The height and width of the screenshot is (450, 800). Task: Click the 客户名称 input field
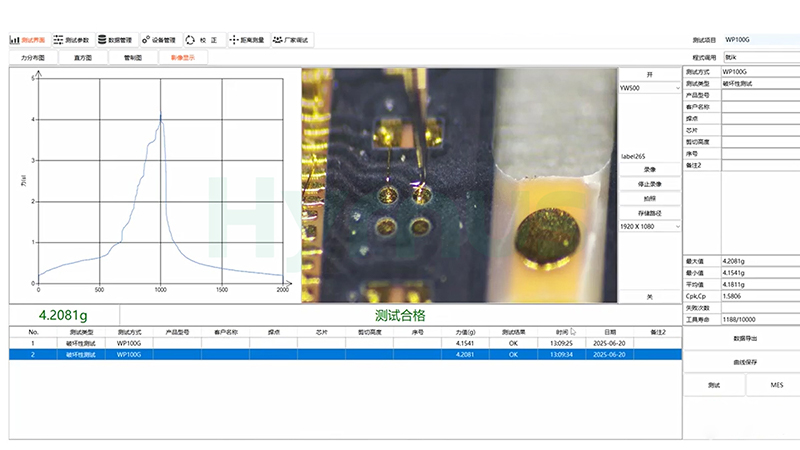(760, 107)
